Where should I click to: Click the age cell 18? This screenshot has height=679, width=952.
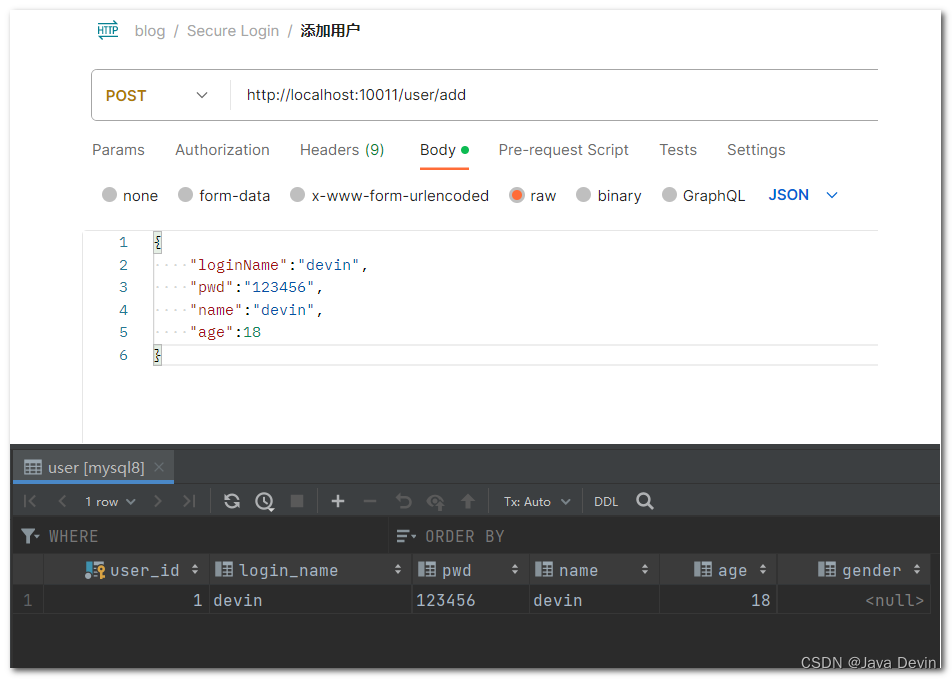point(718,600)
